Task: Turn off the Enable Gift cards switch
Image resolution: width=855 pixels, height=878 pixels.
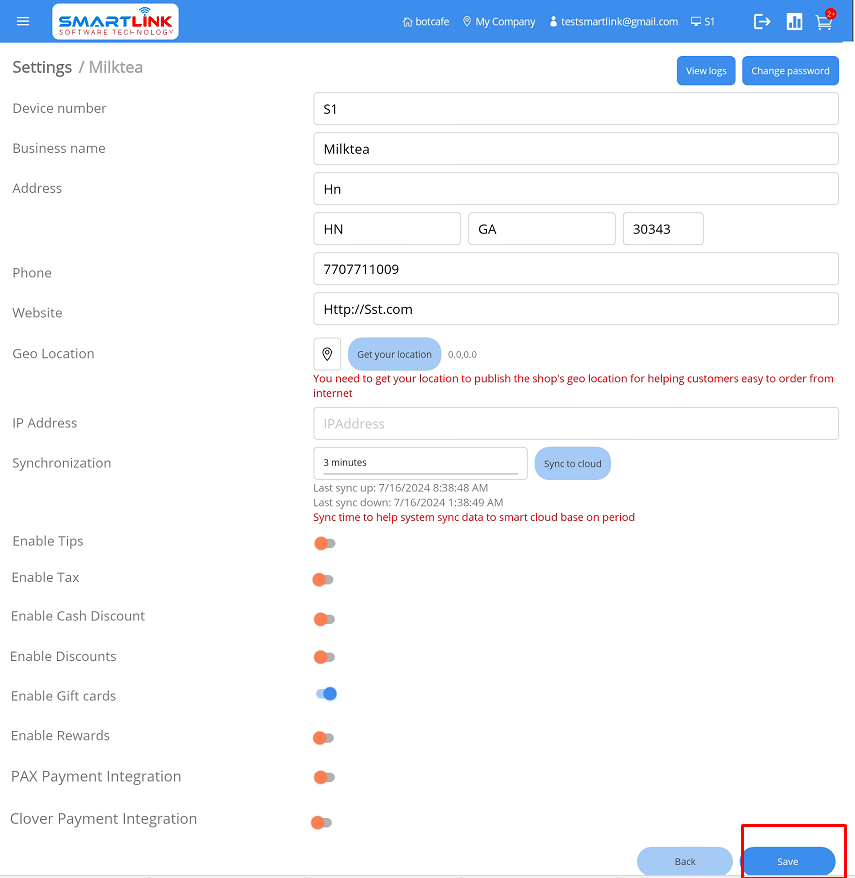Action: pyautogui.click(x=325, y=694)
